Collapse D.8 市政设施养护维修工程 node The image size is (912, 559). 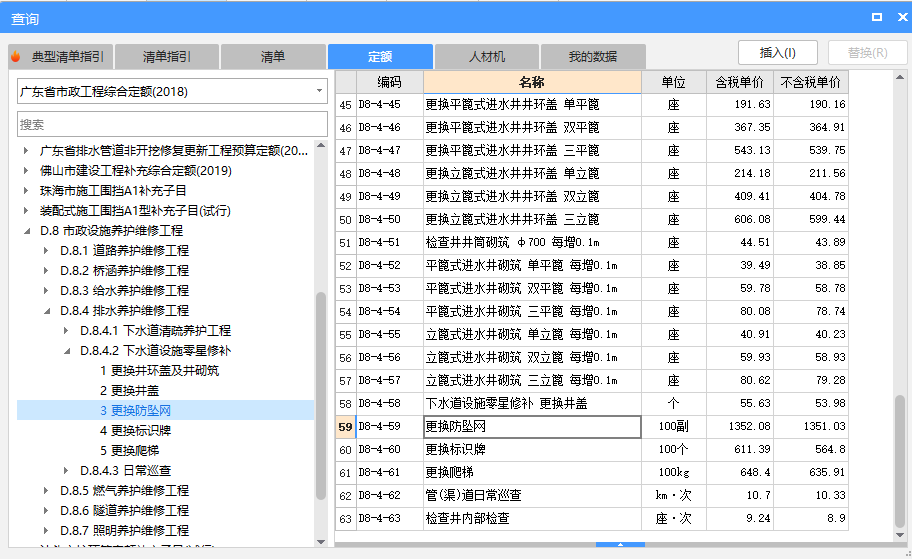click(x=27, y=231)
